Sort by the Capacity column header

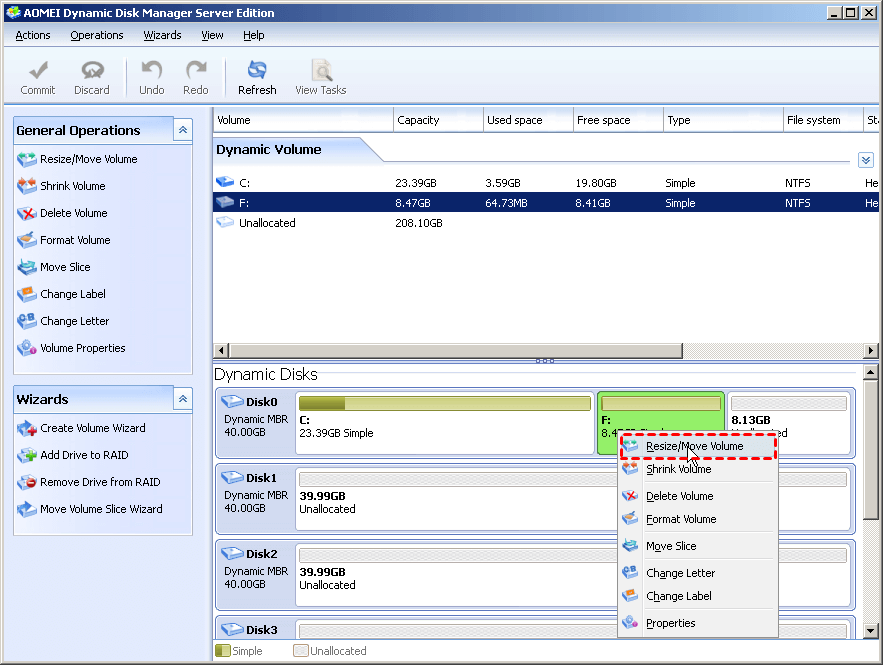[418, 120]
